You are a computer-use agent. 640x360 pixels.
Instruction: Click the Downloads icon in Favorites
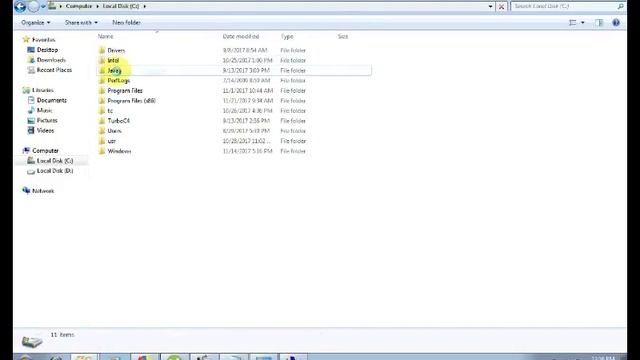[31, 60]
